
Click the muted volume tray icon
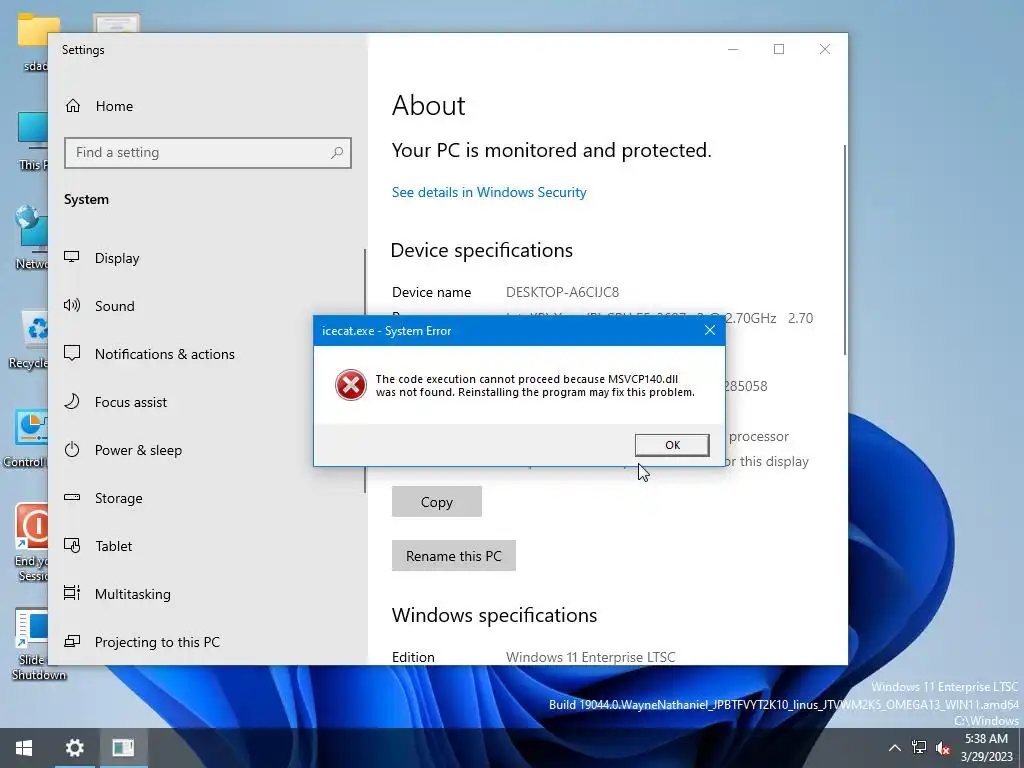(x=942, y=748)
